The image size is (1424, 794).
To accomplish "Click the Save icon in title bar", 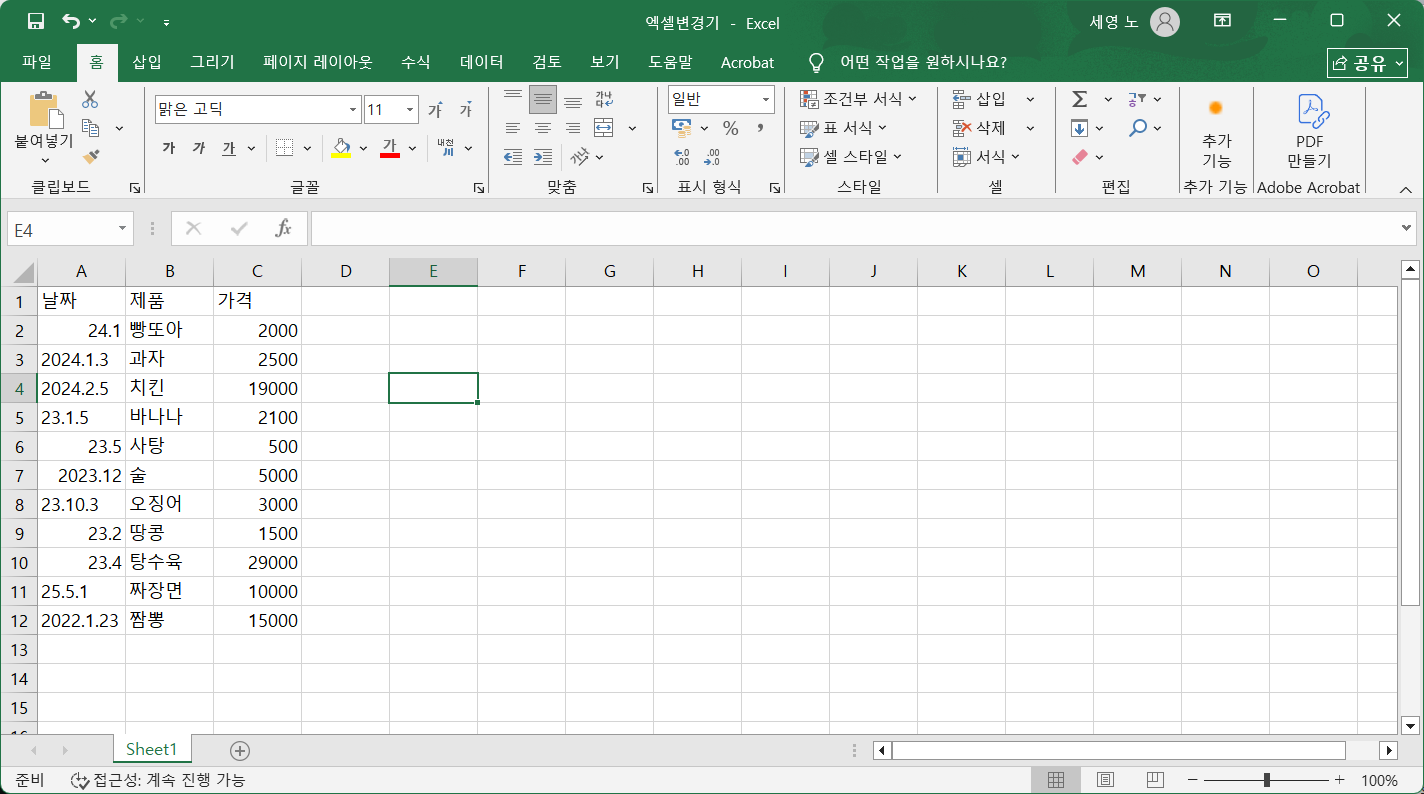I will coord(36,21).
